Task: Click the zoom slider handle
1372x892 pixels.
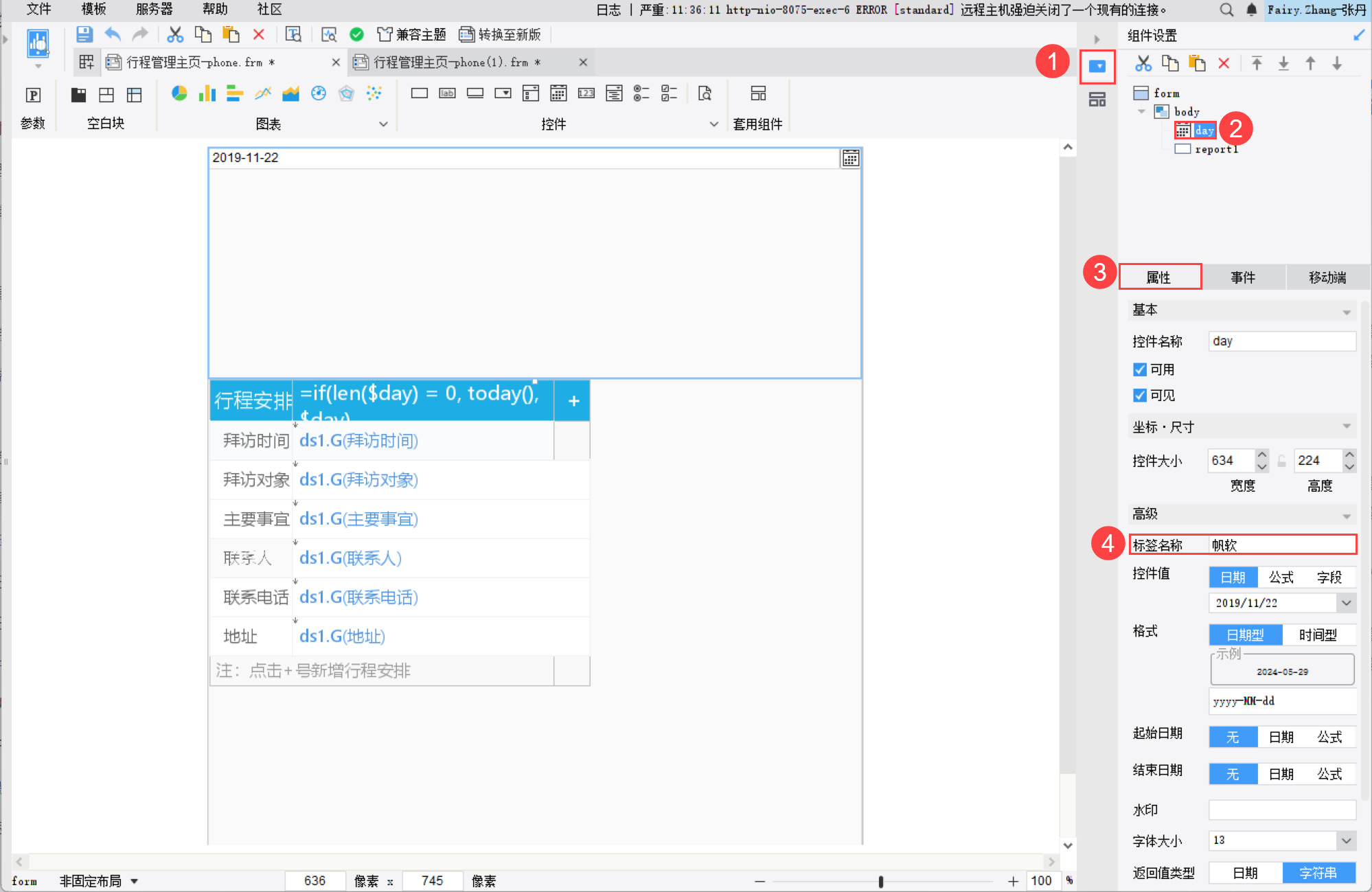Action: [x=880, y=881]
